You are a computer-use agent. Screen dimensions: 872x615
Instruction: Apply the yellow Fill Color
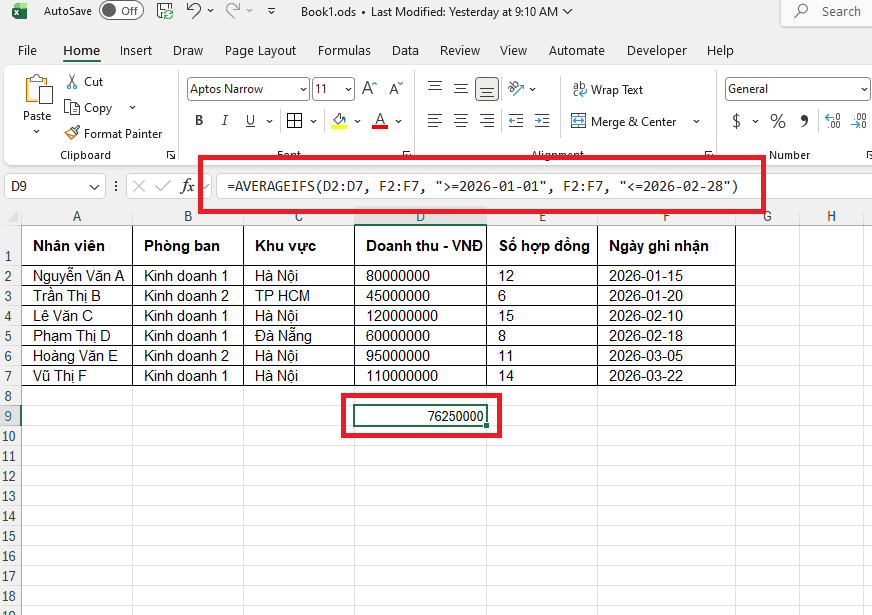coord(339,121)
